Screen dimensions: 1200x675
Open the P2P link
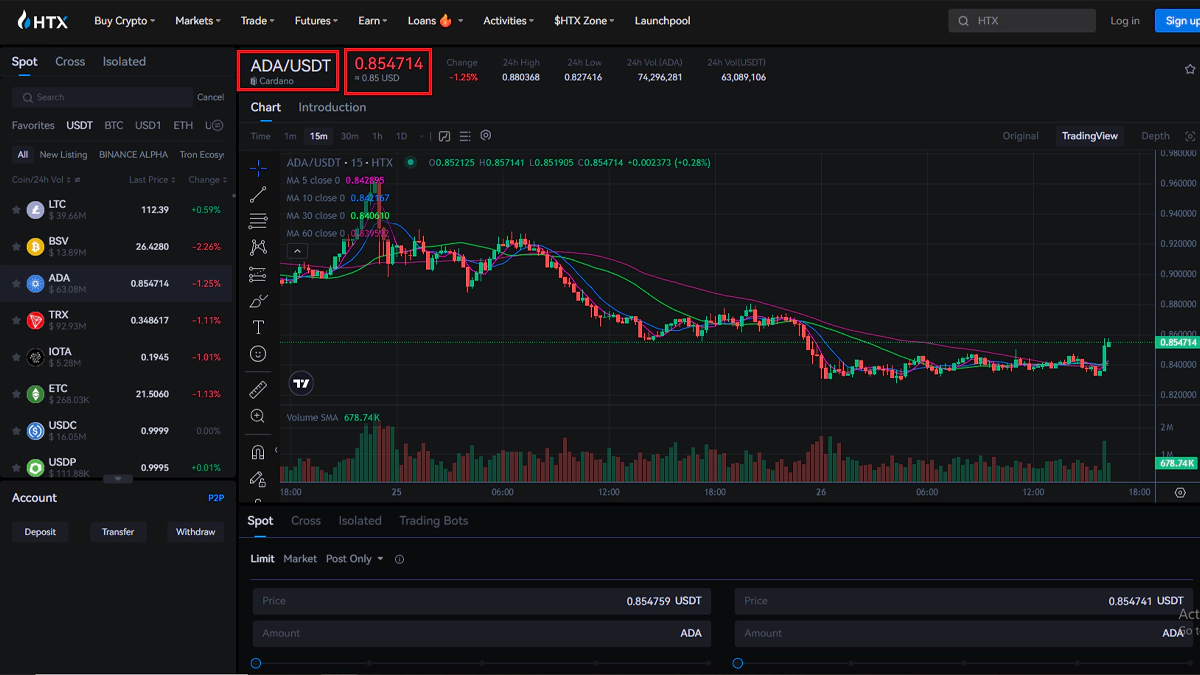tap(216, 498)
